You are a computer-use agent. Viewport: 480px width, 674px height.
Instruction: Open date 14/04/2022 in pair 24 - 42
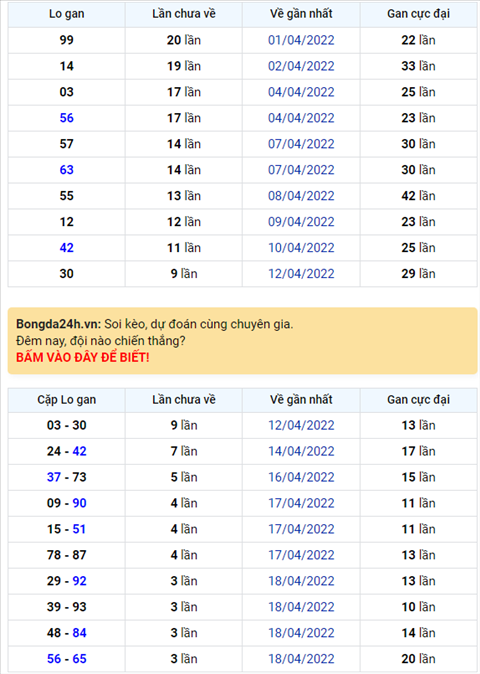(301, 451)
